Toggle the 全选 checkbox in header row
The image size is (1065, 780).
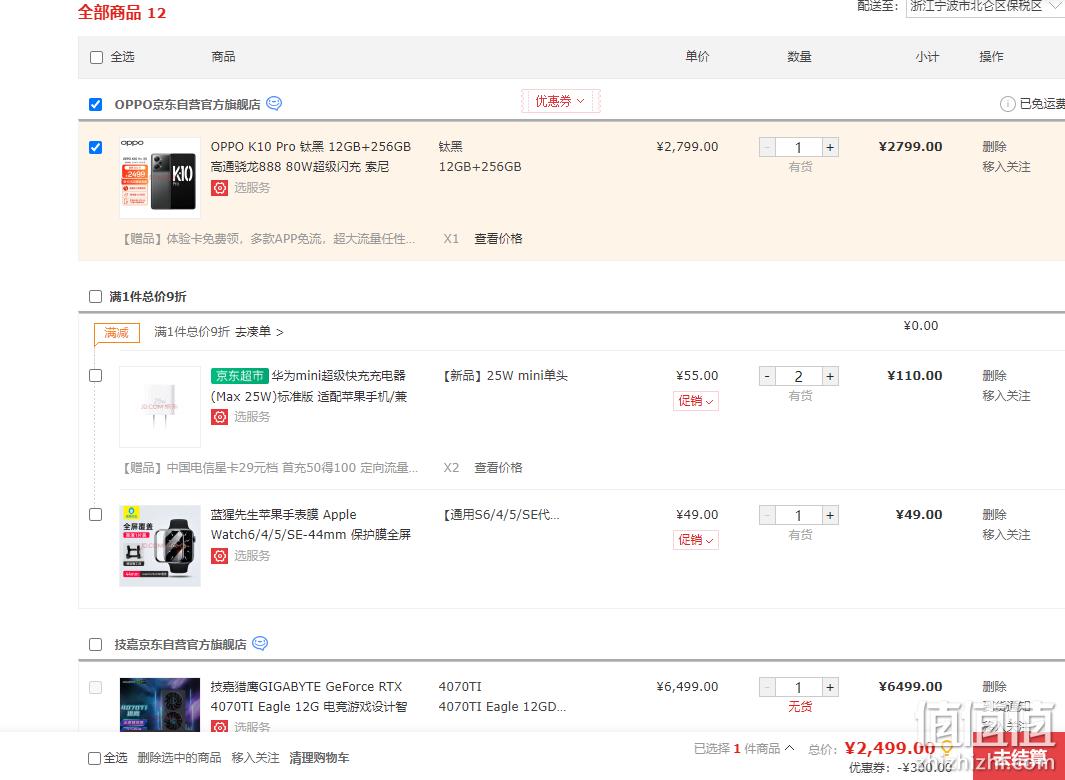[96, 57]
